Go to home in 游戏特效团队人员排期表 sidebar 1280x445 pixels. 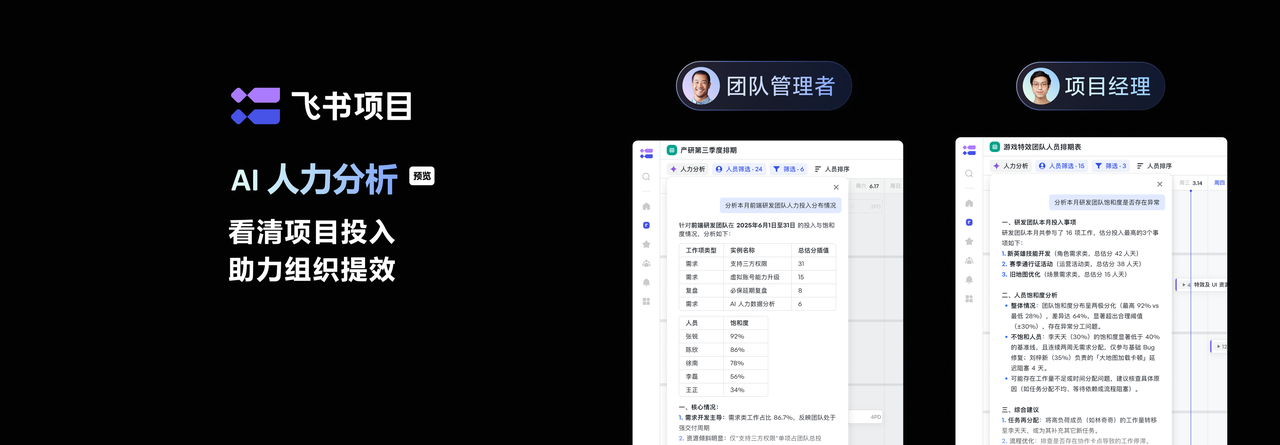(x=969, y=203)
